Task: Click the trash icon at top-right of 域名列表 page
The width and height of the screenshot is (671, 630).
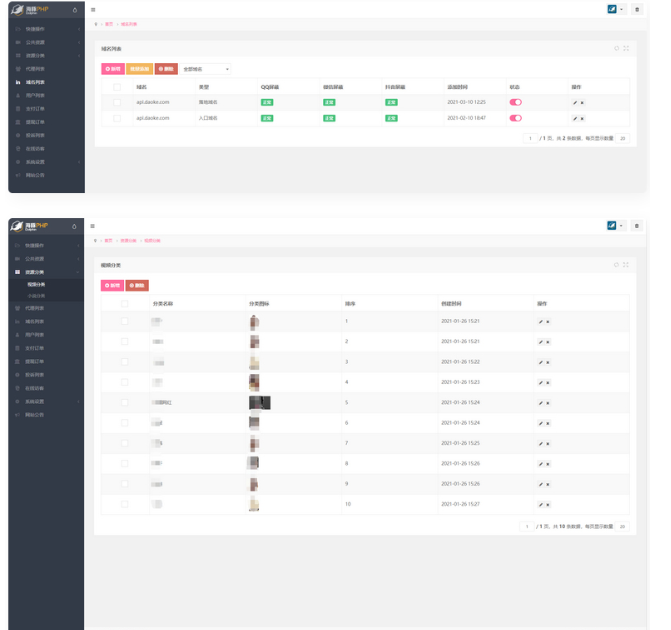Action: pyautogui.click(x=637, y=9)
